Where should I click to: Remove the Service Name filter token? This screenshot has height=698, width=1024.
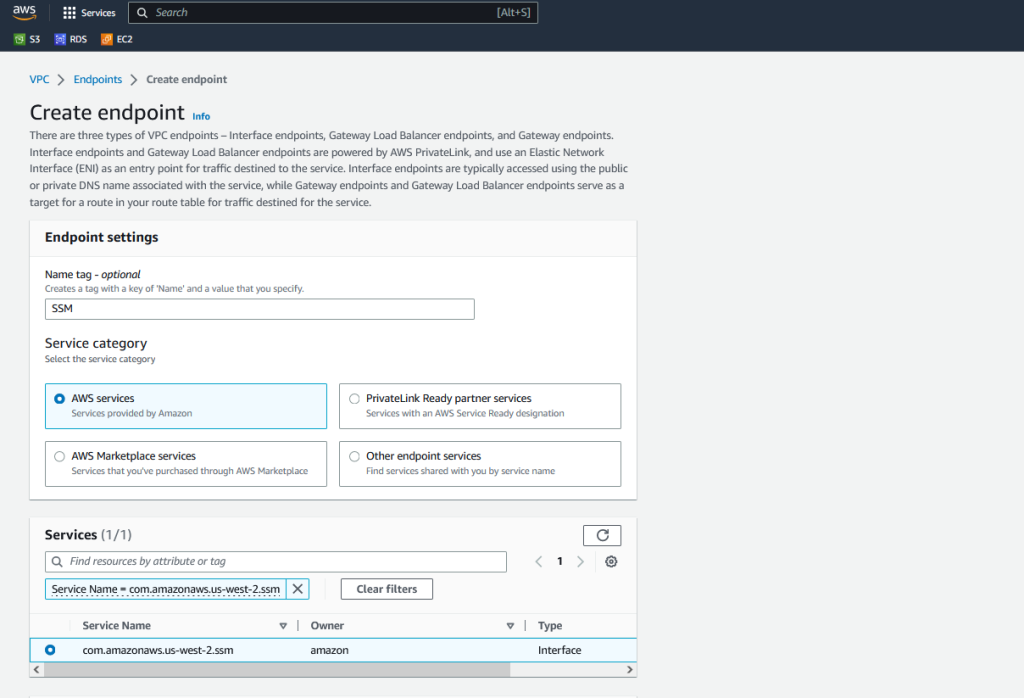298,589
